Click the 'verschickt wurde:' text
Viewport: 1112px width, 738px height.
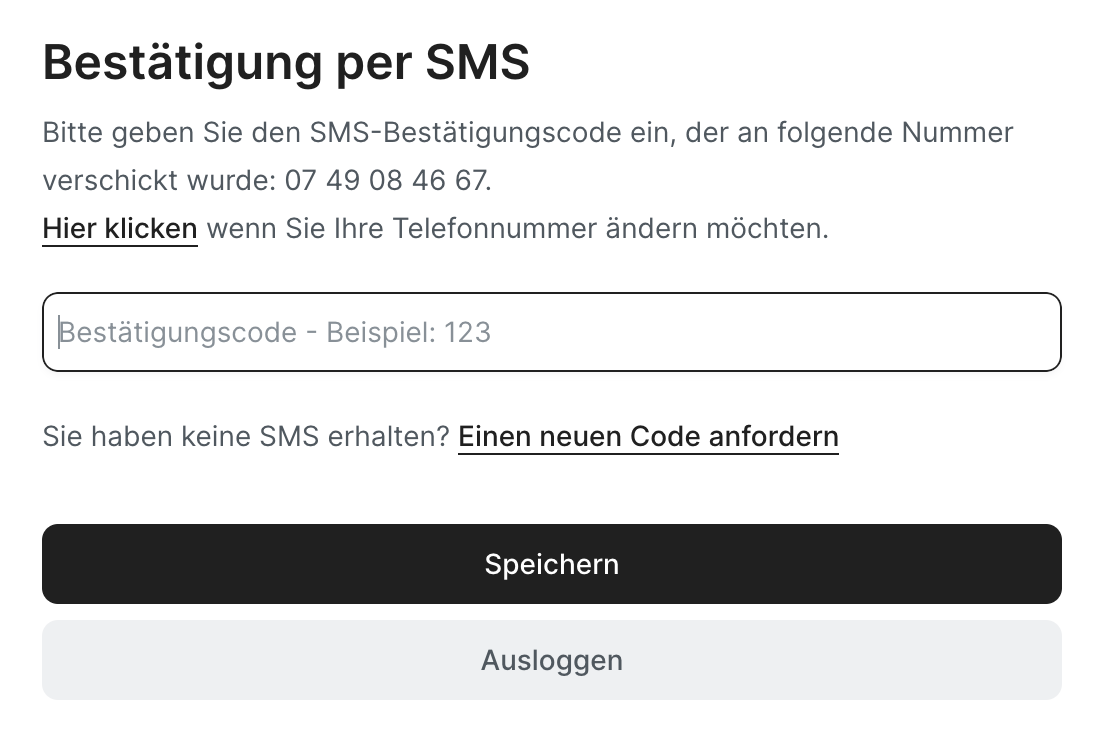(x=159, y=181)
